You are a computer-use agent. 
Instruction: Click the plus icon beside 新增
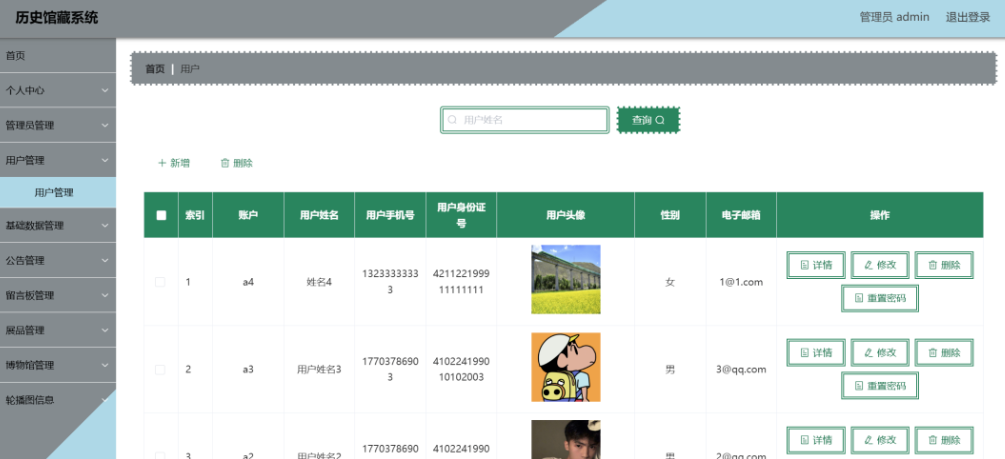(162, 163)
